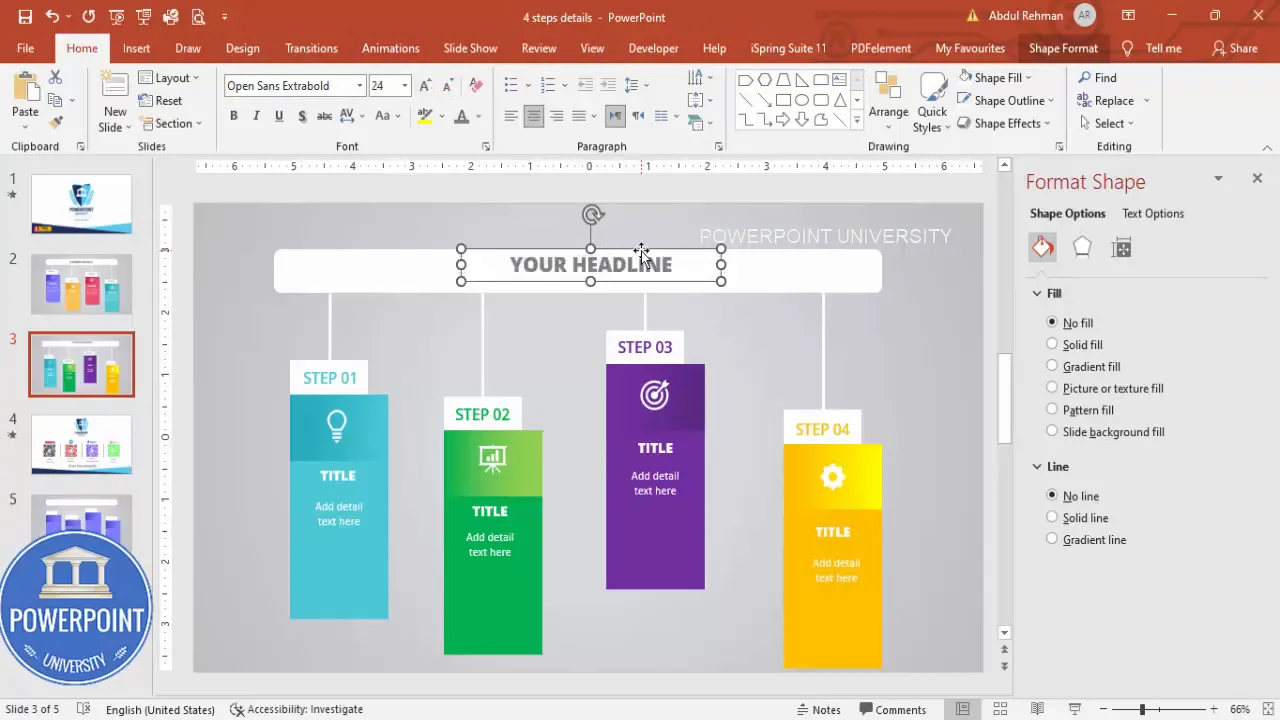Click the Save icon in quick access toolbar
Image resolution: width=1280 pixels, height=720 pixels.
(x=25, y=17)
